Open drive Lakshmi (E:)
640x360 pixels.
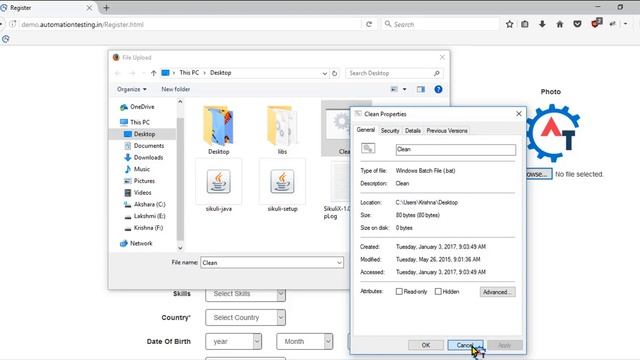click(x=145, y=216)
